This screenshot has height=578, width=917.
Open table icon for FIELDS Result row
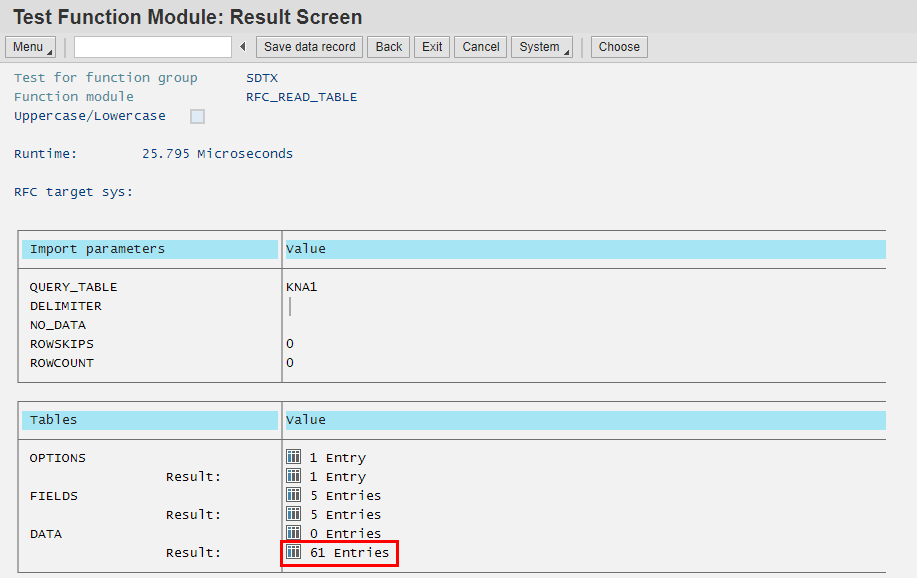pyautogui.click(x=294, y=515)
